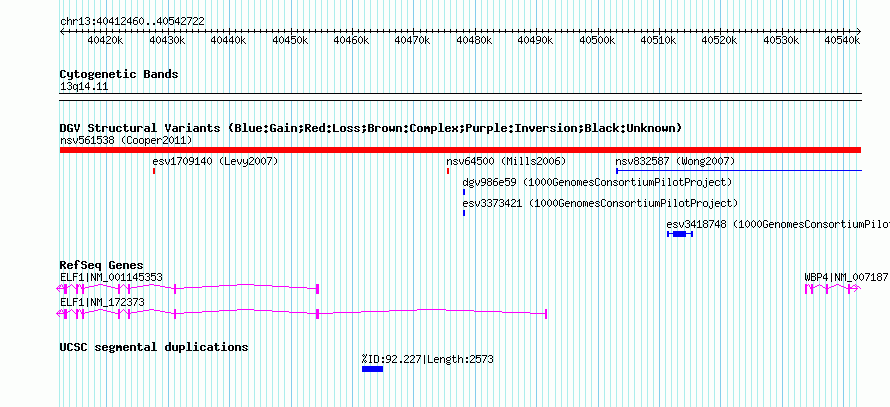890x407 pixels.
Task: Click the 40530k ruler tick label
Action: 781,40
